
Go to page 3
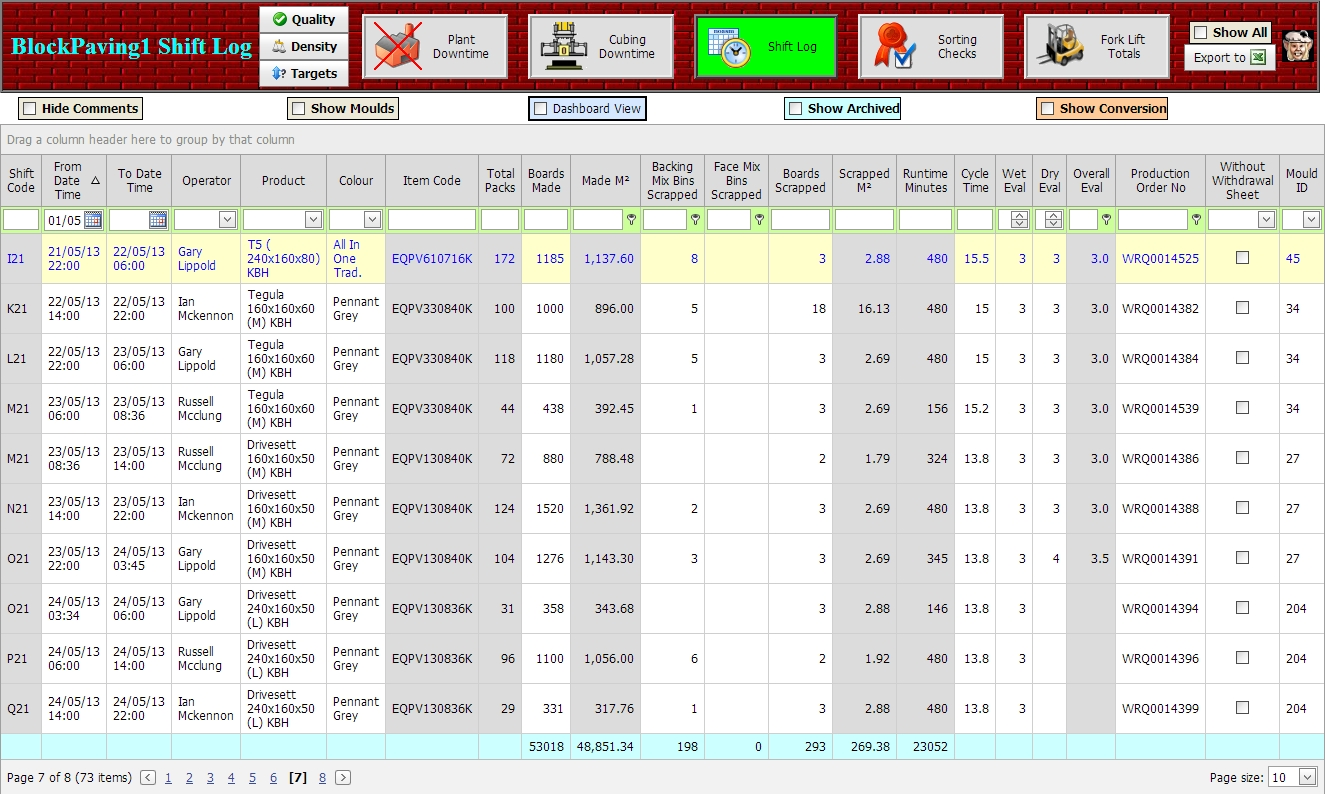tap(210, 778)
